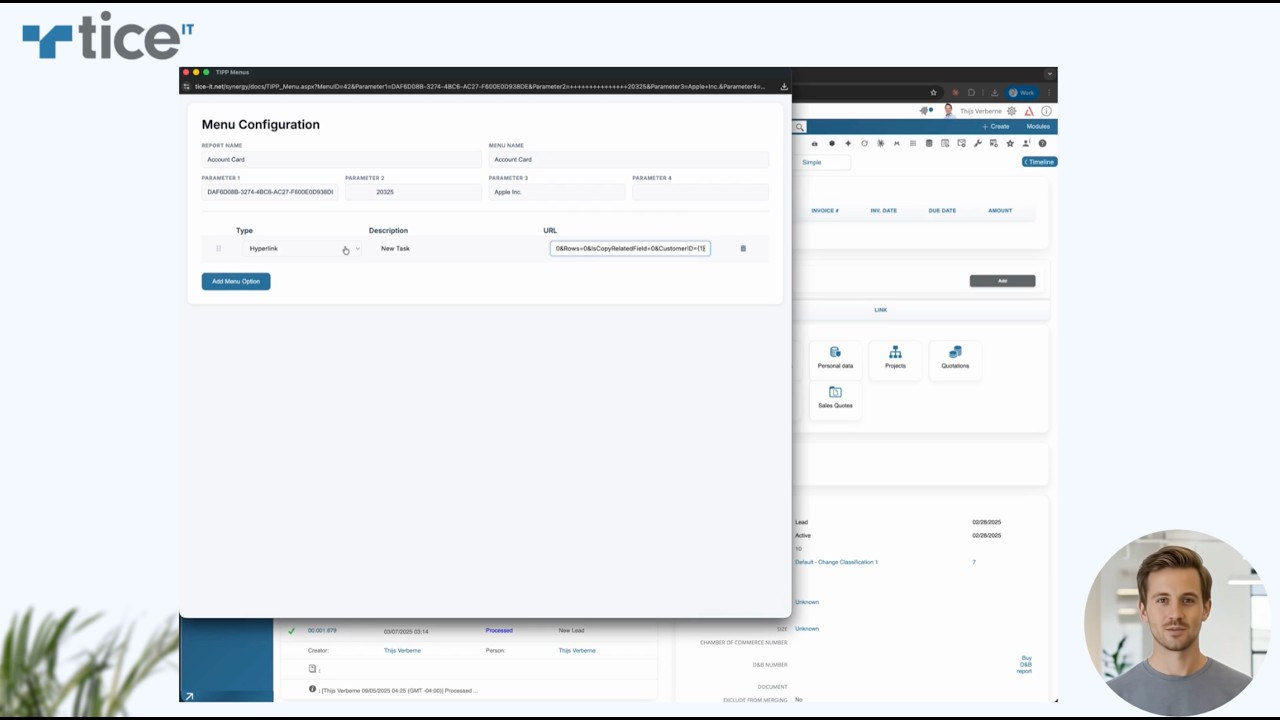Click the New Lead text in request row
Image resolution: width=1280 pixels, height=720 pixels.
click(x=571, y=631)
